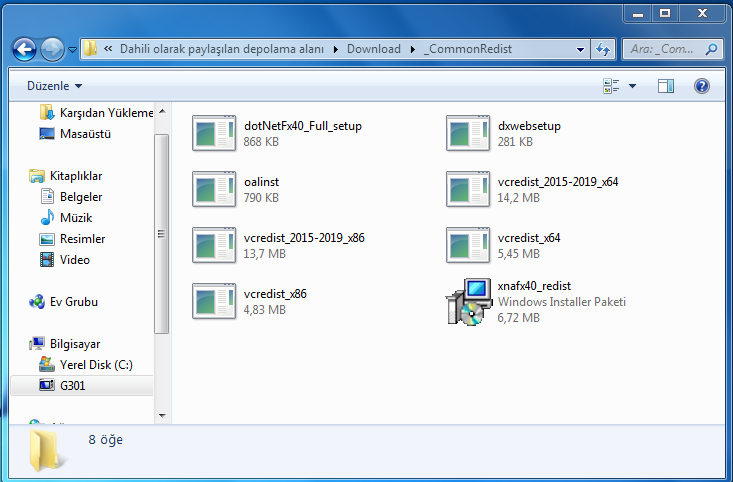
Task: Click the Ev Grubu homegroup icon
Action: click(x=36, y=302)
